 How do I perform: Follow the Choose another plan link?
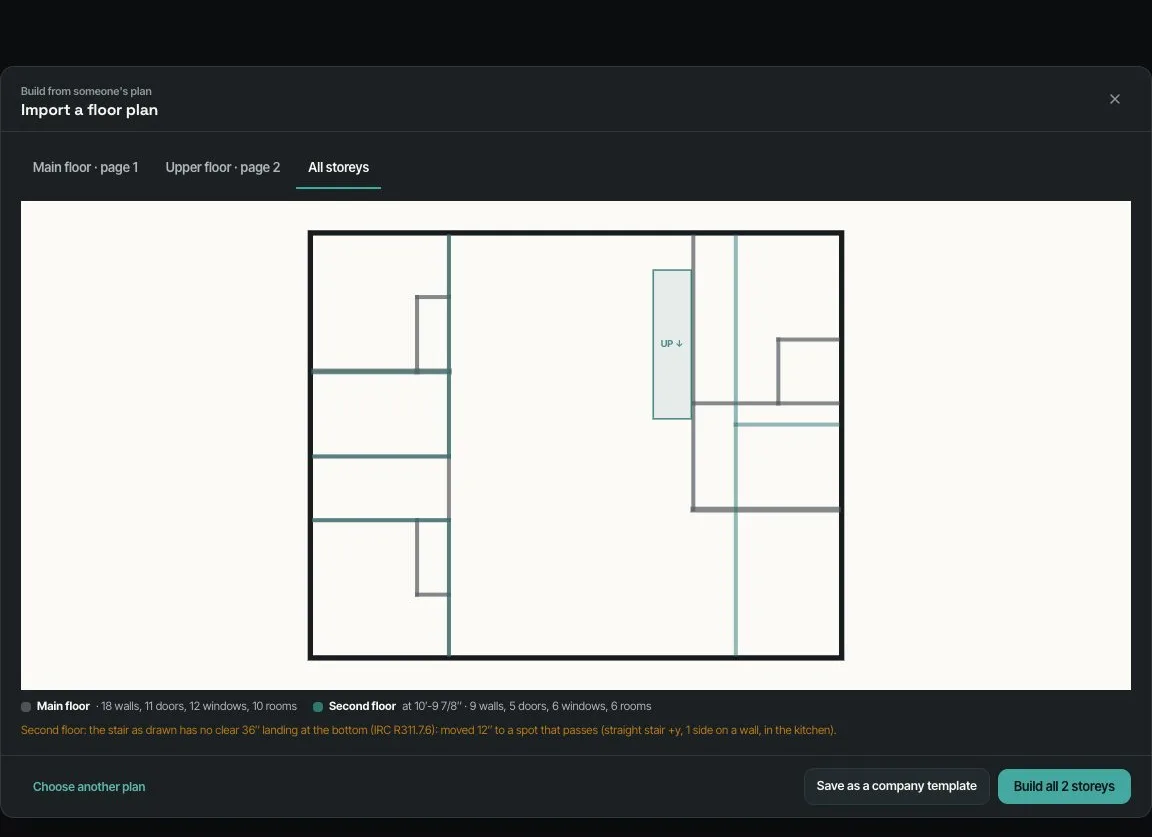pyautogui.click(x=89, y=786)
